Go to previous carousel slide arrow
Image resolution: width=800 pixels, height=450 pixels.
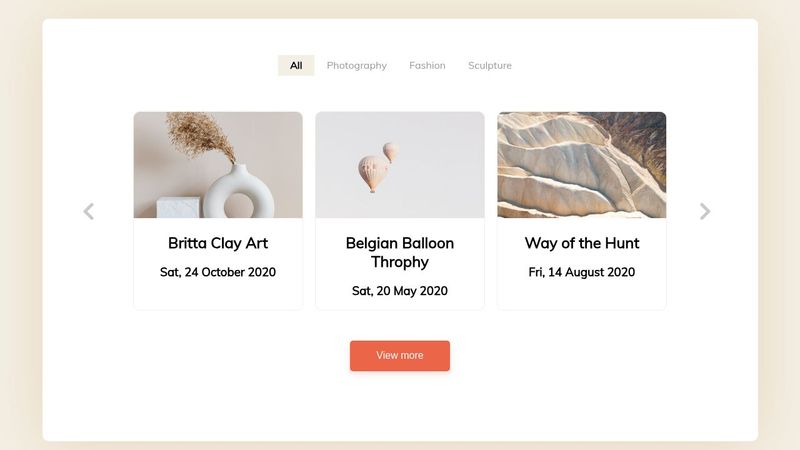pos(88,211)
